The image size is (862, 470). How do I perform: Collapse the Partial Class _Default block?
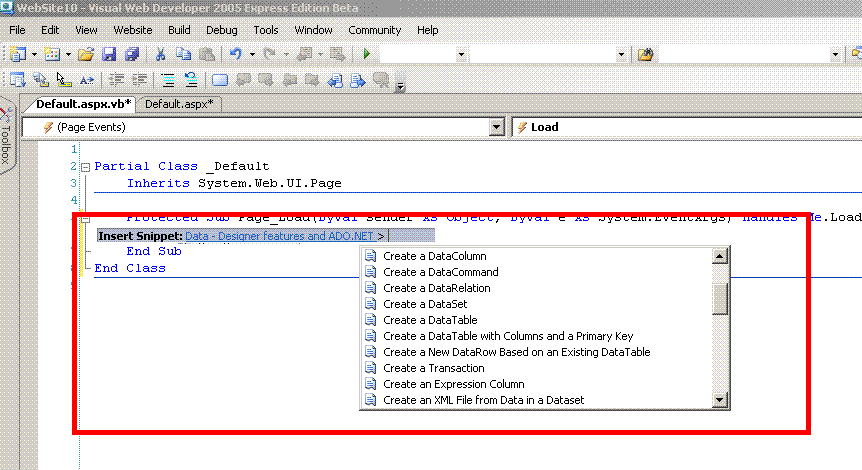coord(86,167)
